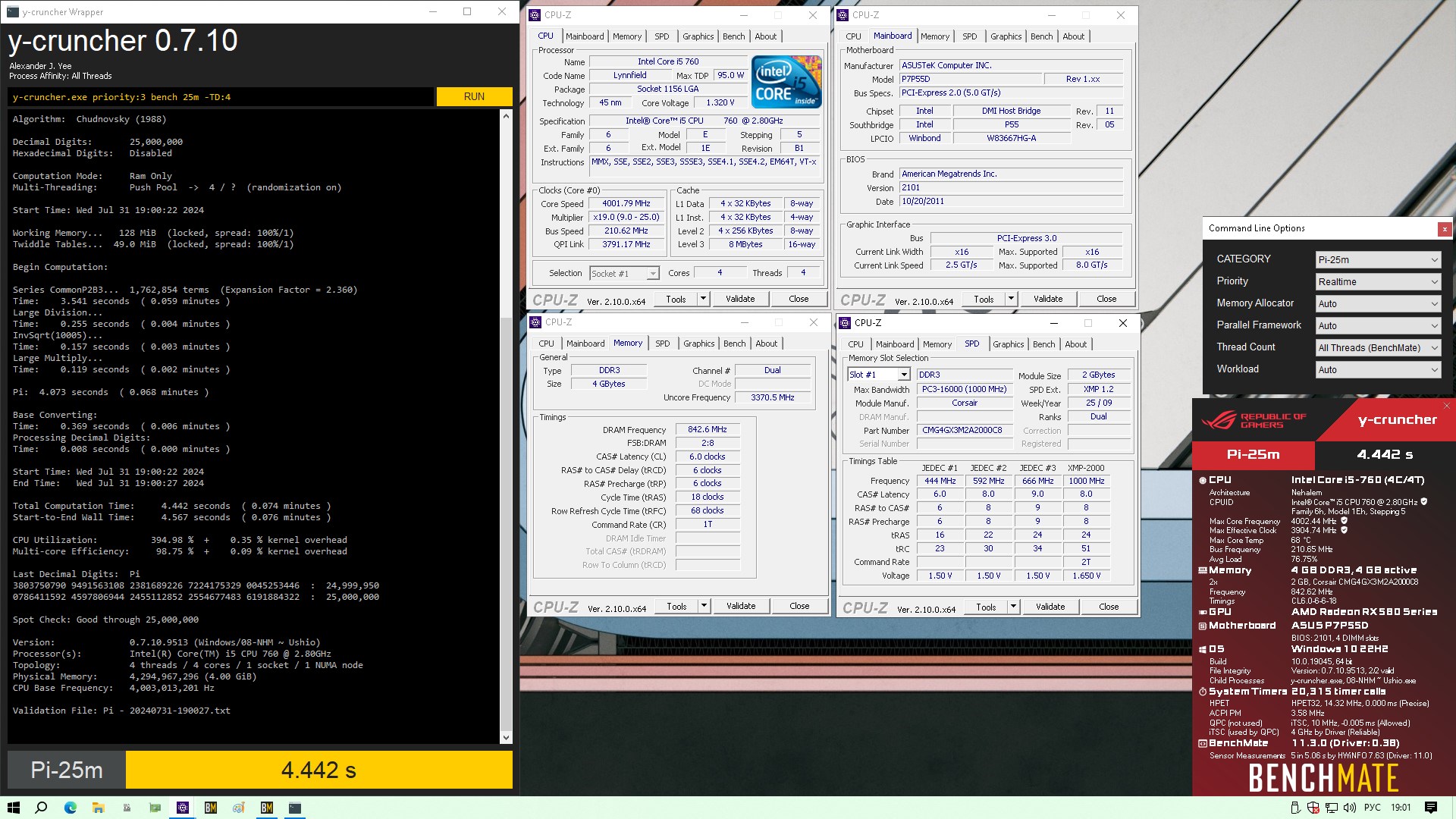
Task: Open the Socket #1 selection dropdown in CPU-Z
Action: [x=624, y=273]
